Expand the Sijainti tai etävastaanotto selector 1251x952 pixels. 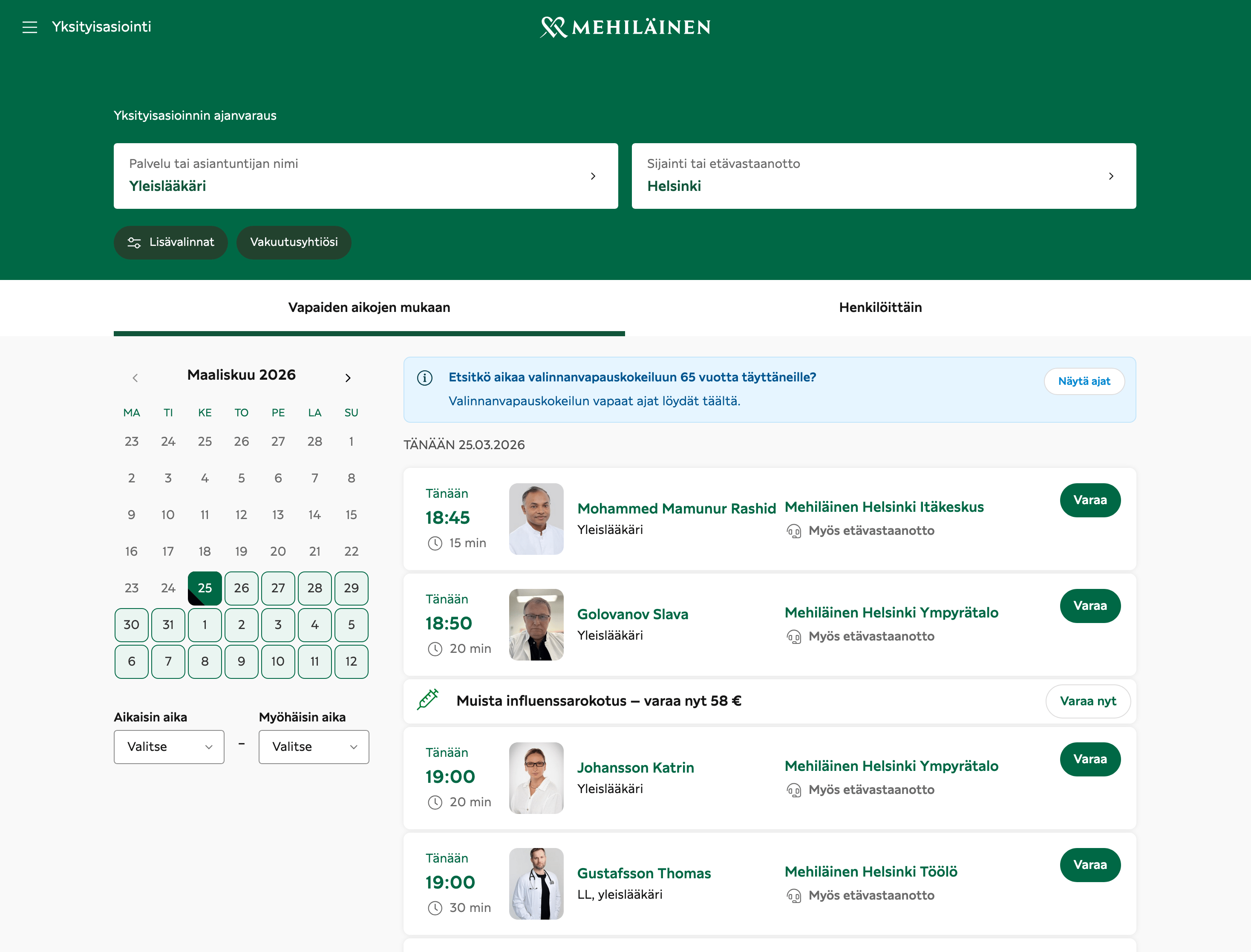(883, 176)
